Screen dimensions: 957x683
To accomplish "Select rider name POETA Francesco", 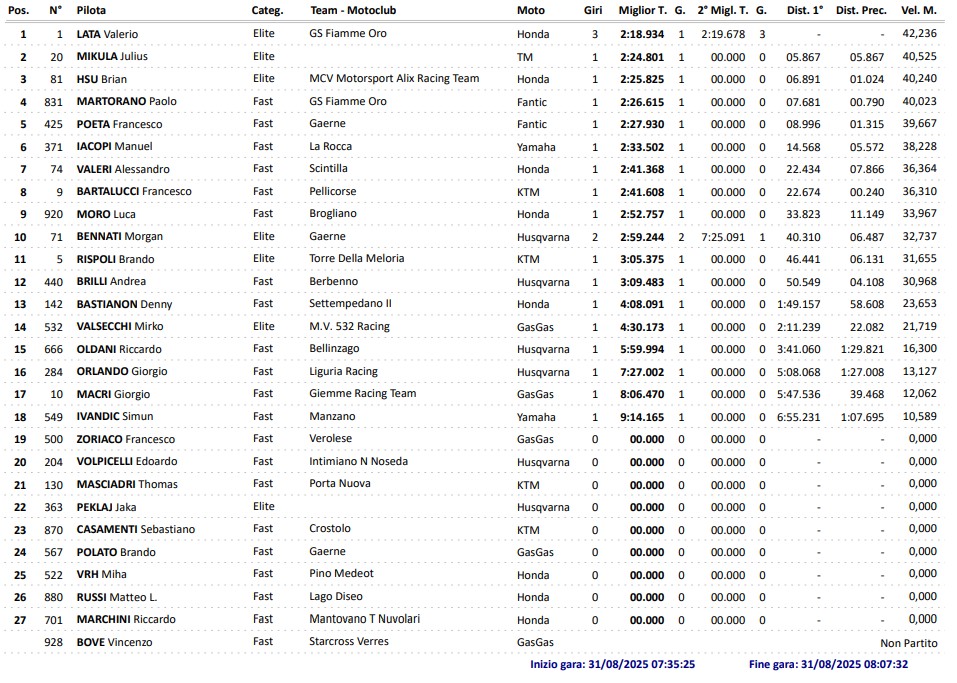I will (x=120, y=125).
